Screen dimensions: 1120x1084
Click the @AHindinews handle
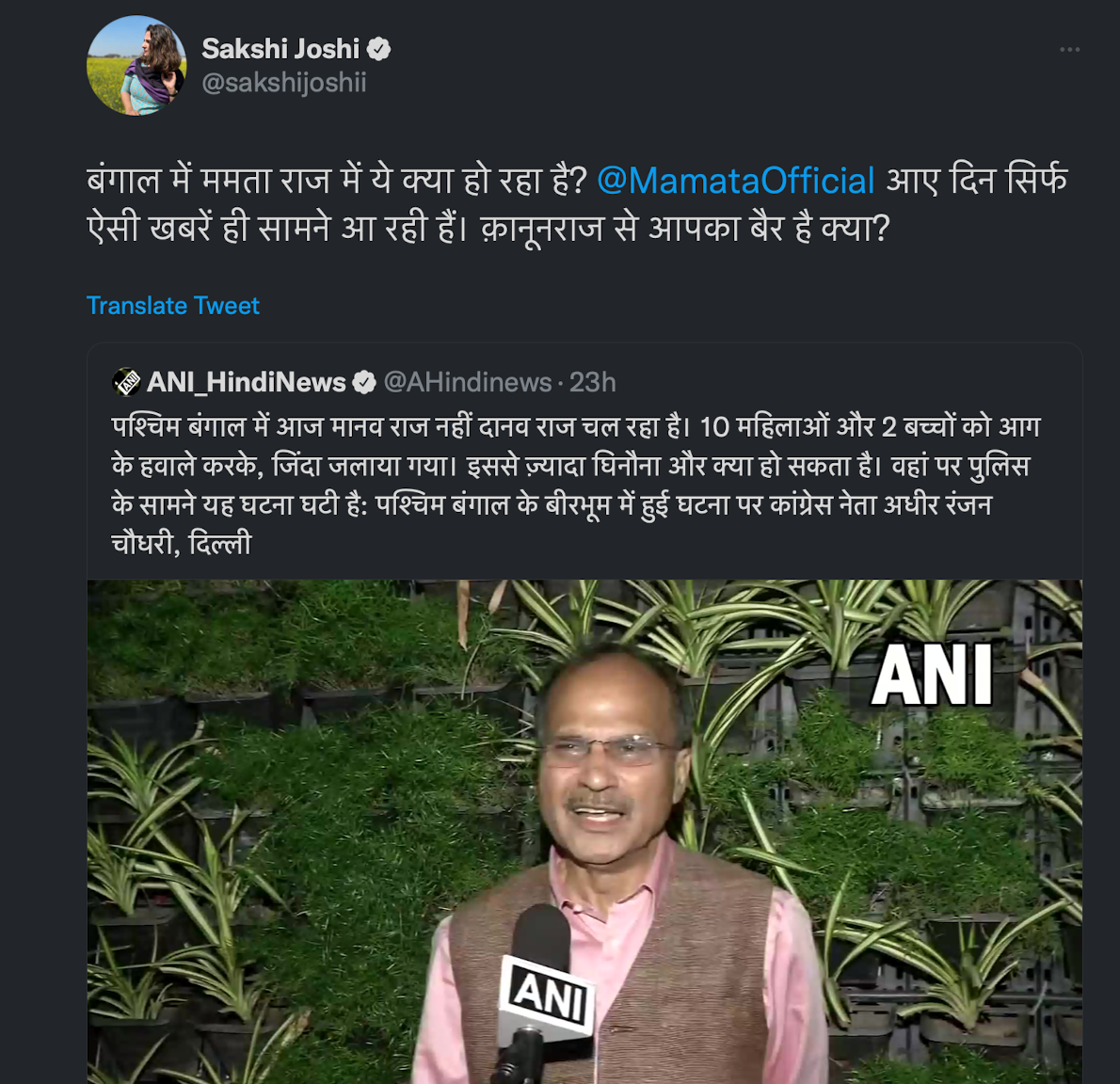(x=468, y=383)
